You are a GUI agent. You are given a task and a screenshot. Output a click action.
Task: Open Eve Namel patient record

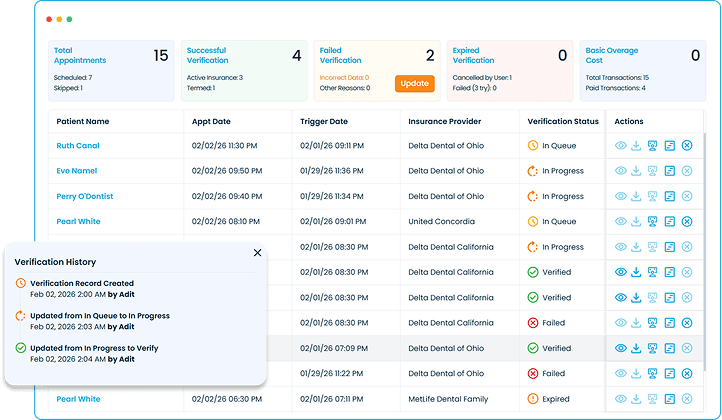point(77,171)
